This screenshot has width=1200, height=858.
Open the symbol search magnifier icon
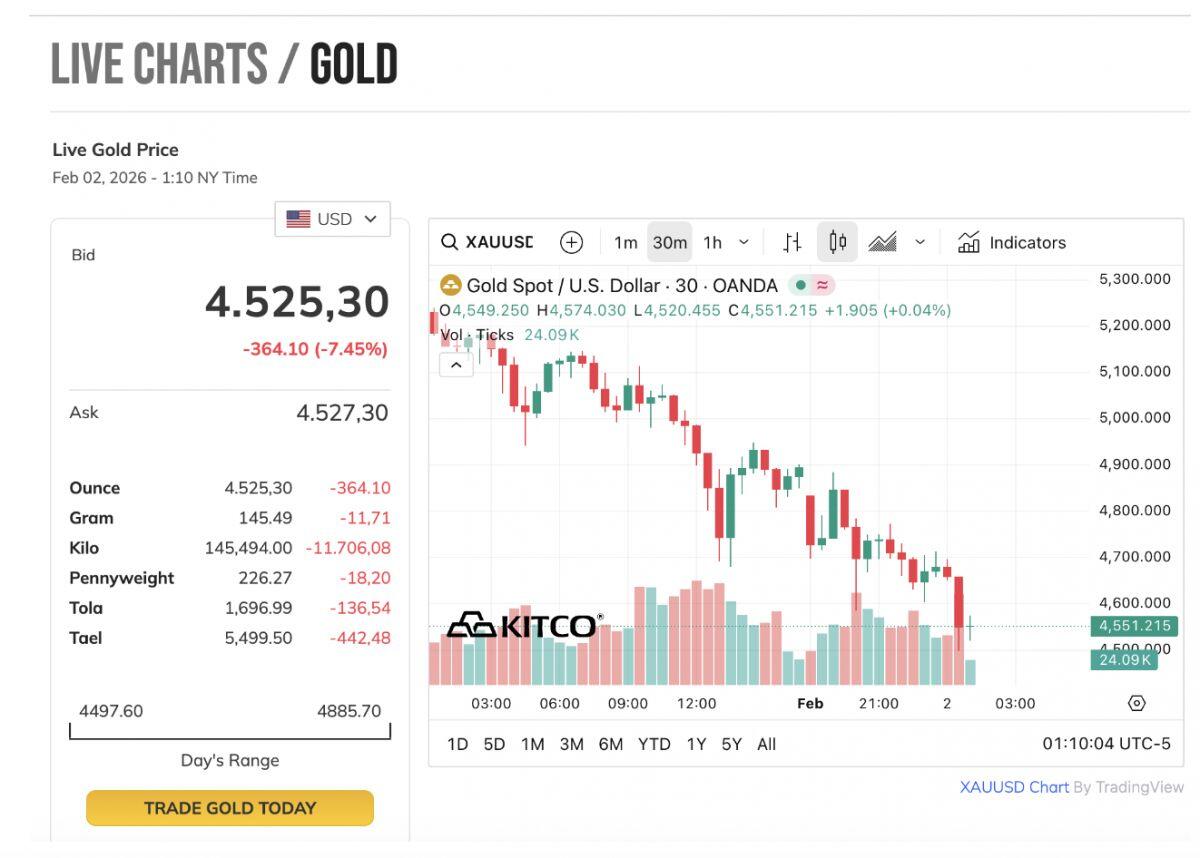[x=448, y=242]
